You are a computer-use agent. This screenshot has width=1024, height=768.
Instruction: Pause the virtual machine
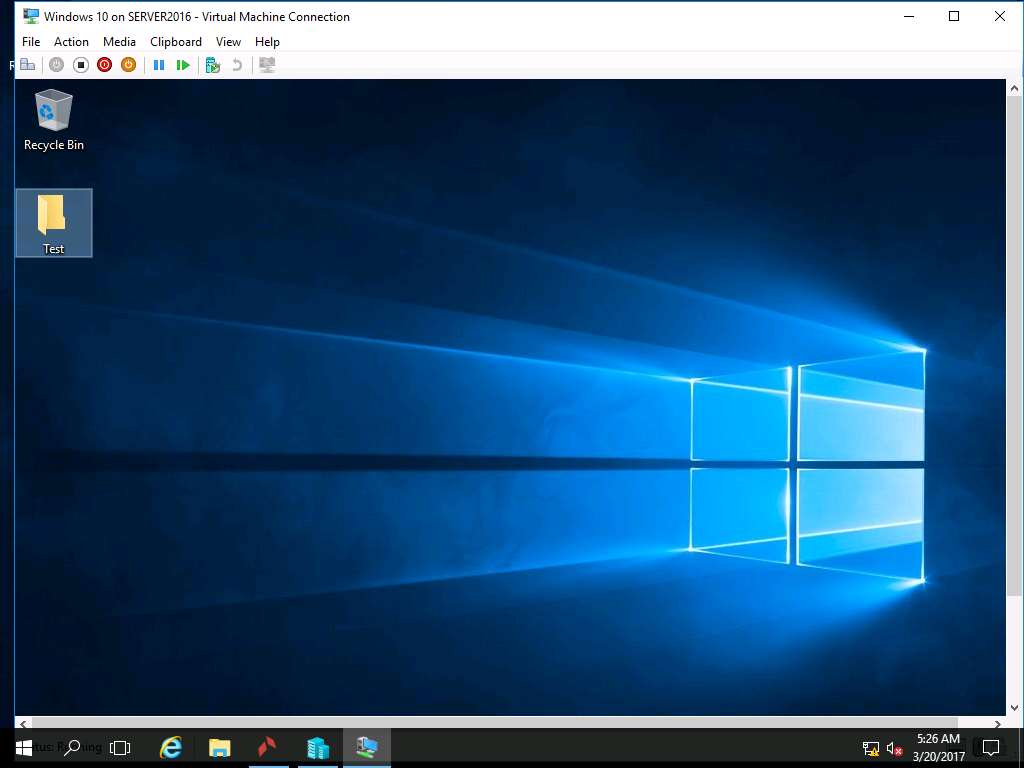point(159,65)
